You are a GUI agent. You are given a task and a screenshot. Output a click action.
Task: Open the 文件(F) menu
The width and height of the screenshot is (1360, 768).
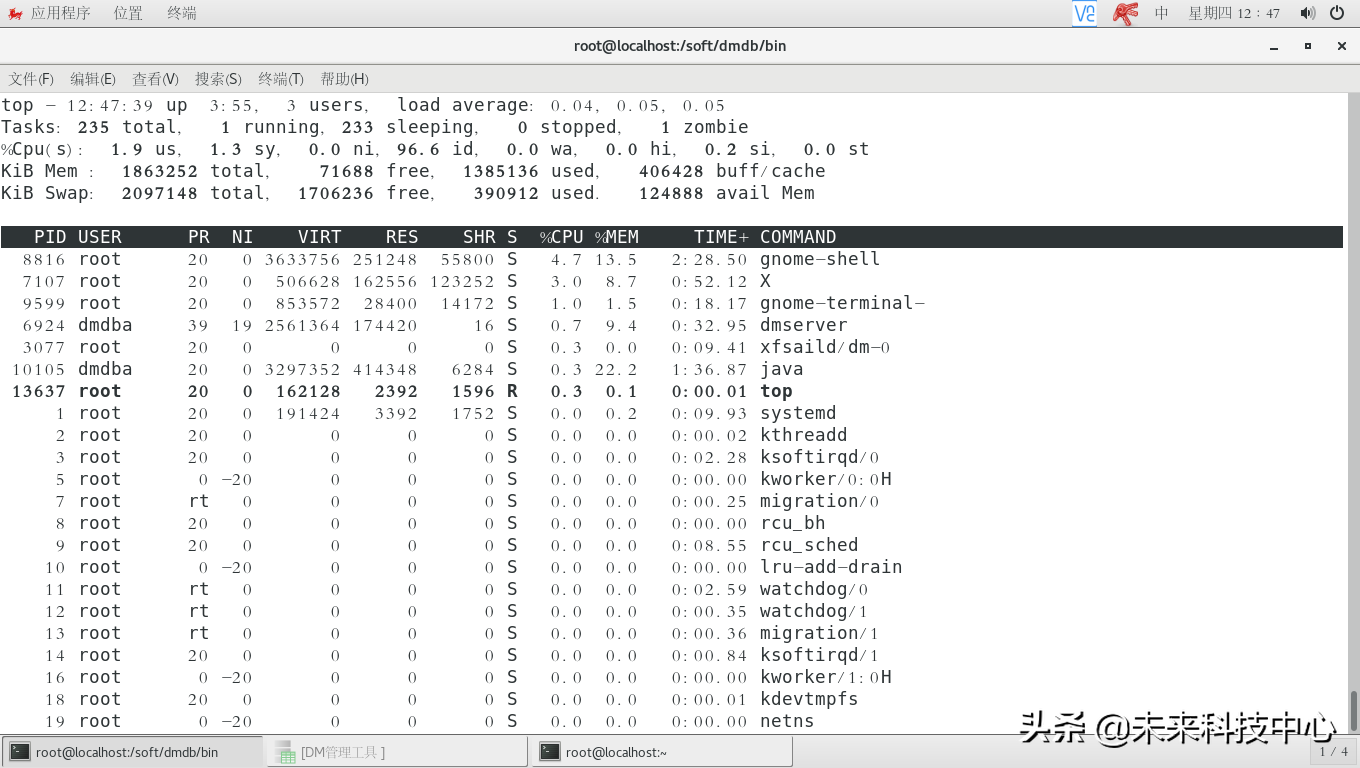point(31,79)
